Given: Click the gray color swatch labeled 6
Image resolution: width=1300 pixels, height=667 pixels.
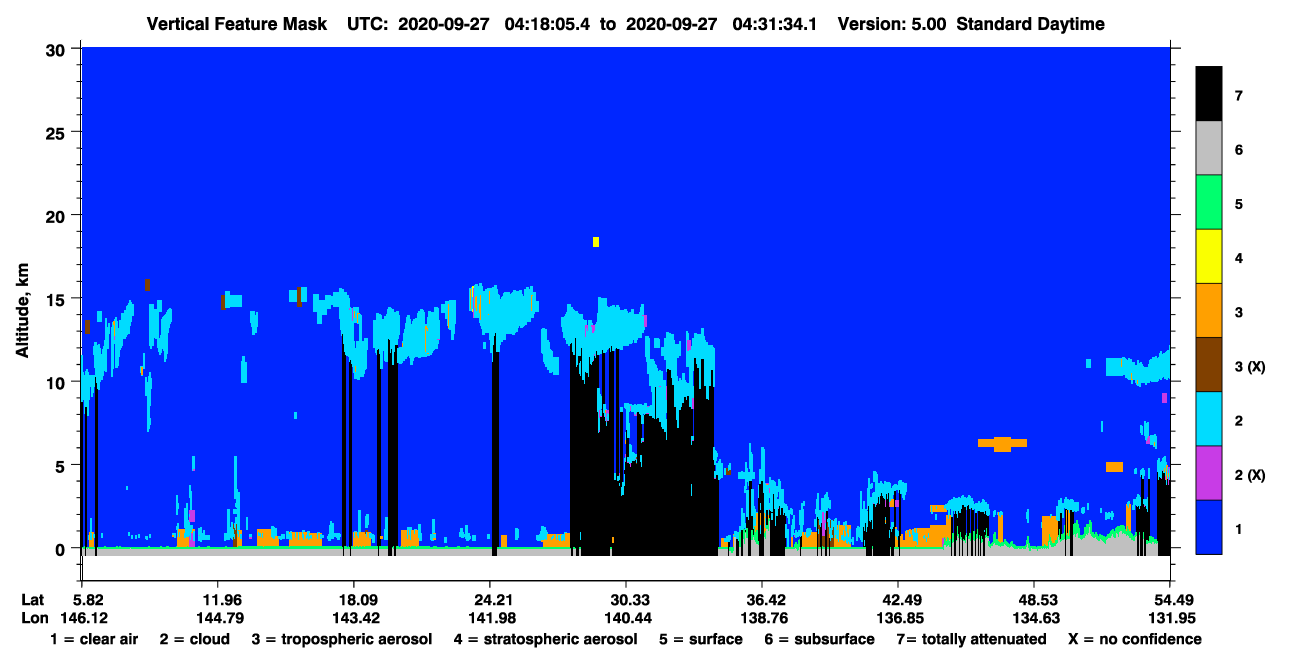Looking at the screenshot, I should click(x=1209, y=149).
